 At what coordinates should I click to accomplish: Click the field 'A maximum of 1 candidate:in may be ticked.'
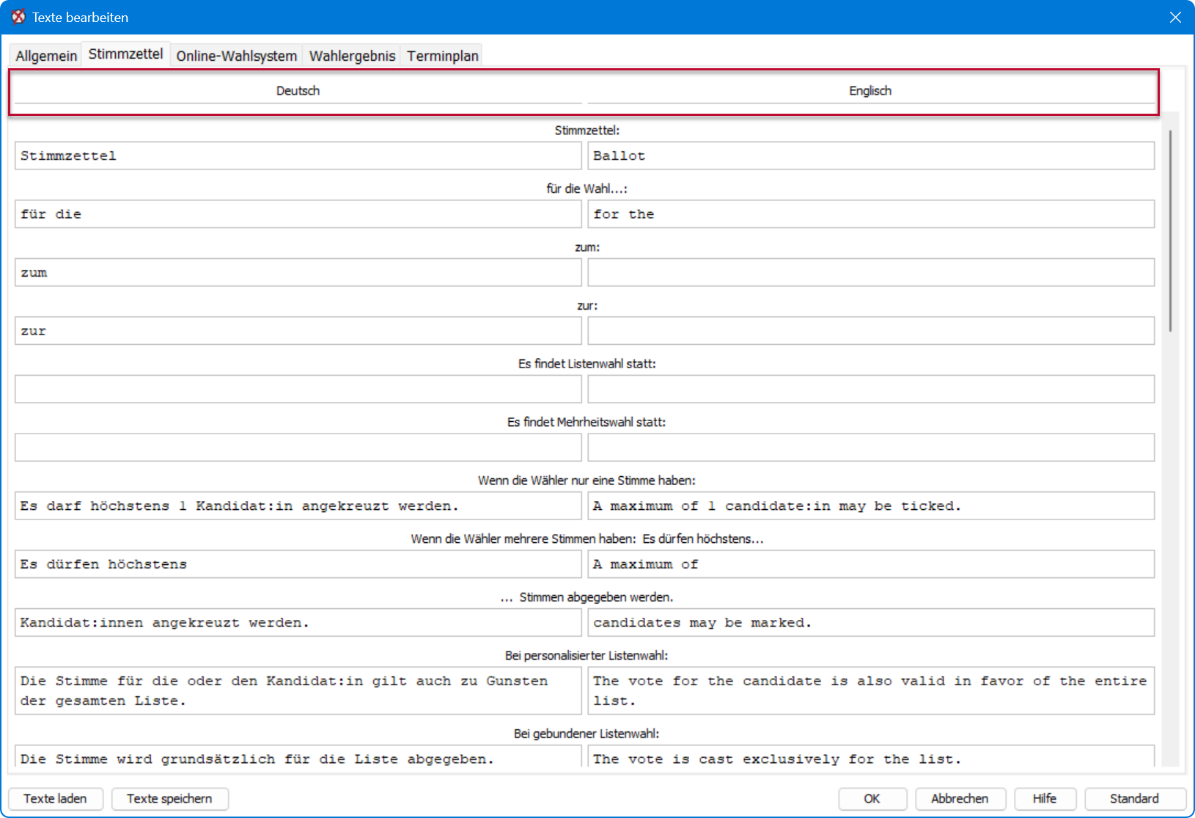click(871, 505)
